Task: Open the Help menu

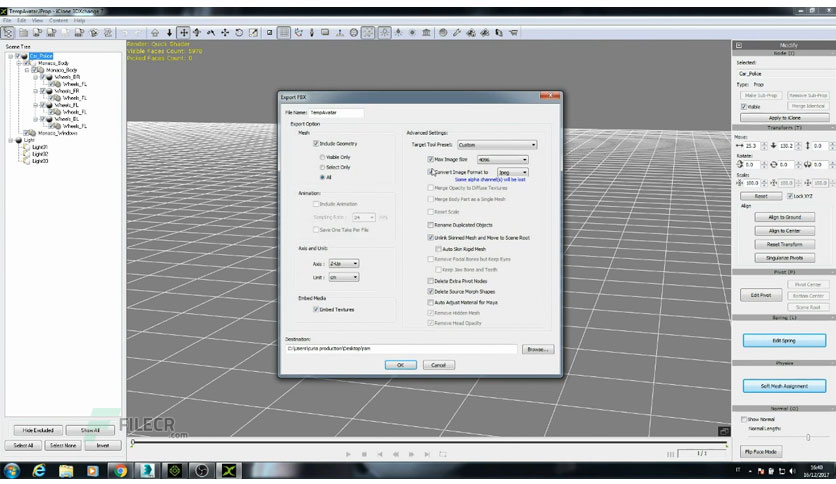Action: tap(79, 20)
